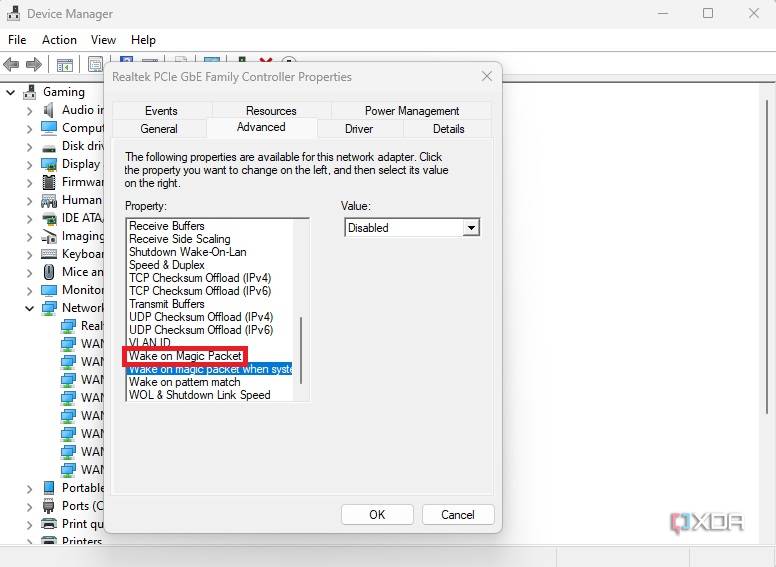Image resolution: width=776 pixels, height=567 pixels.
Task: Select Shutdown Wake-On-Lan property
Action: [x=188, y=252]
